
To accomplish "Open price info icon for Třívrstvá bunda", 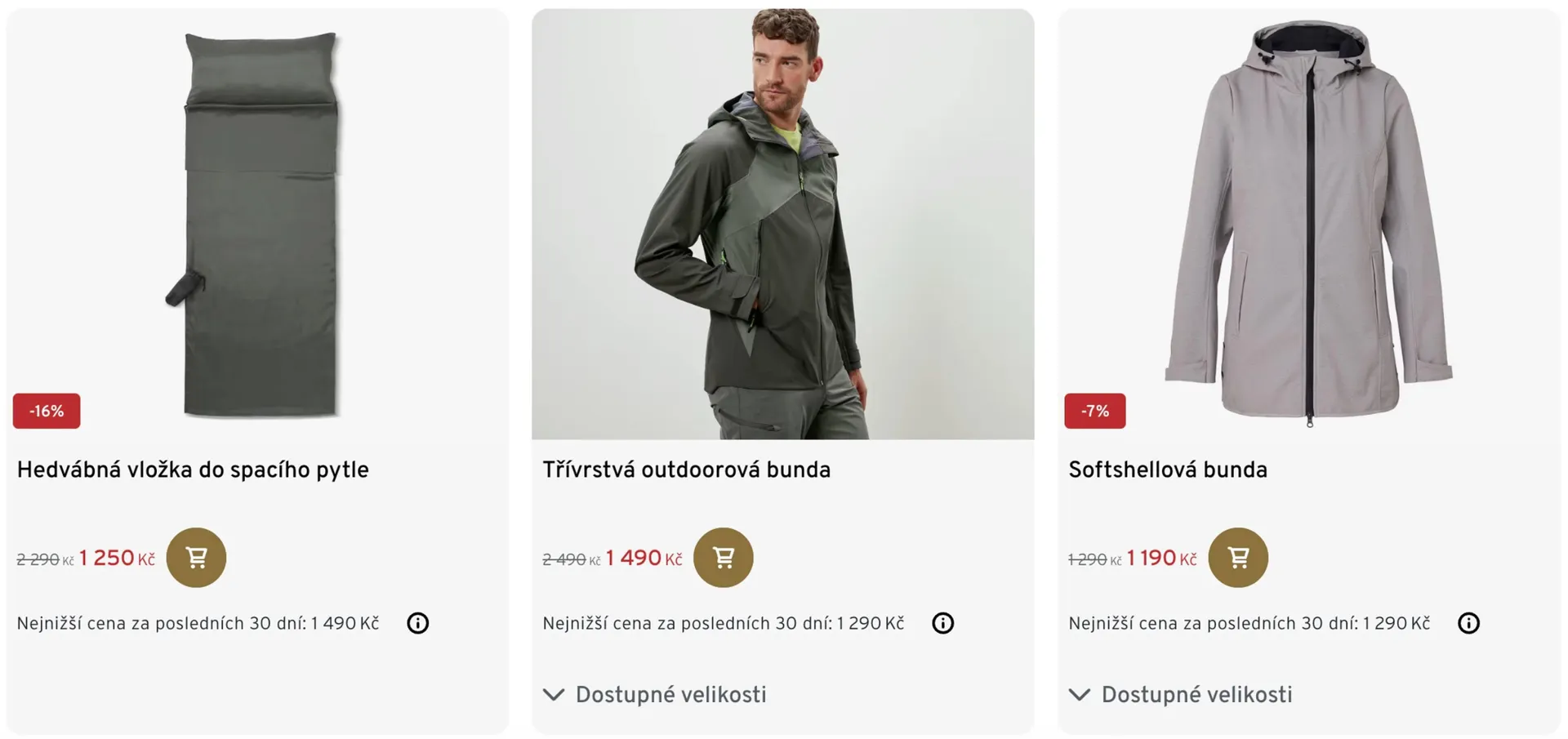I will 943,623.
